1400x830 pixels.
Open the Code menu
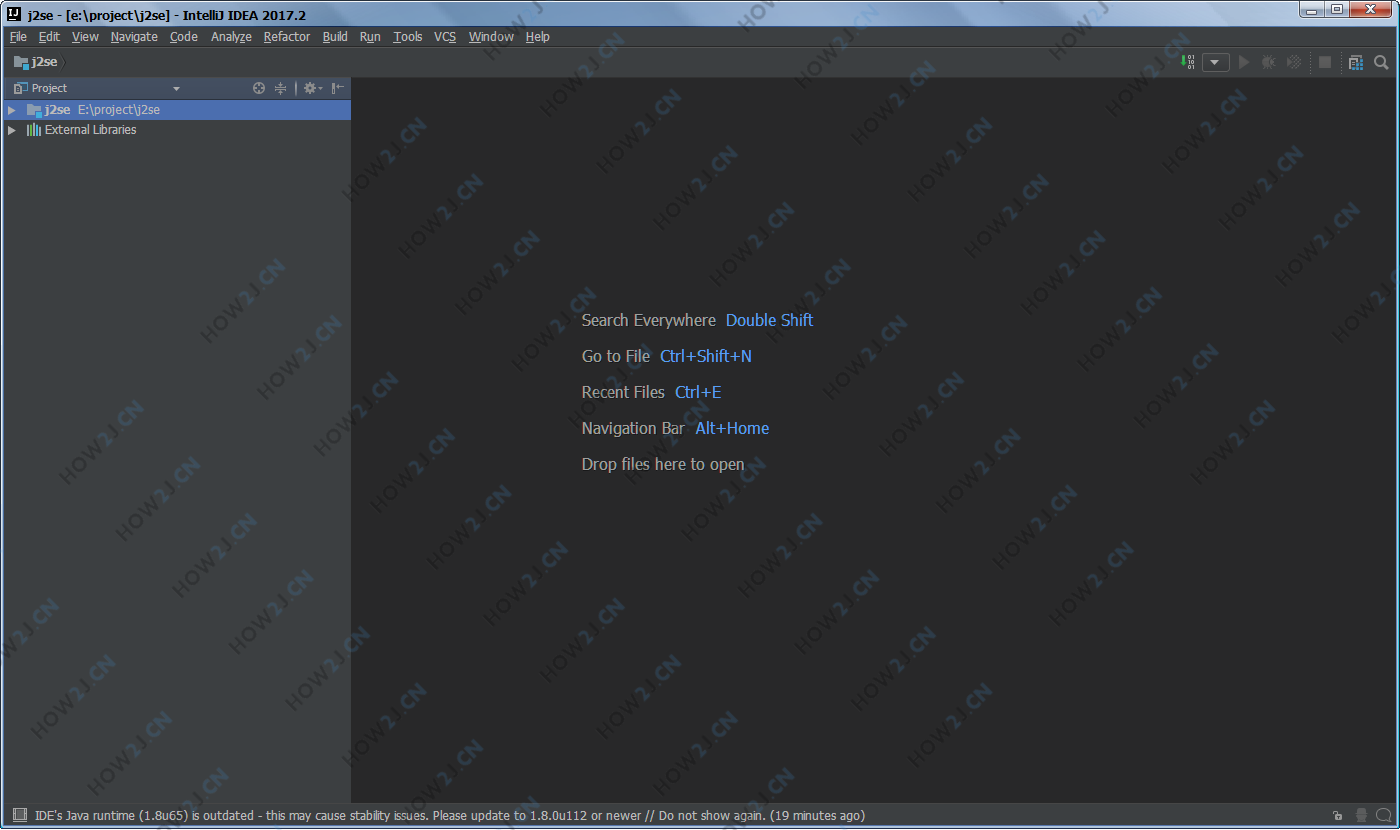pyautogui.click(x=184, y=37)
